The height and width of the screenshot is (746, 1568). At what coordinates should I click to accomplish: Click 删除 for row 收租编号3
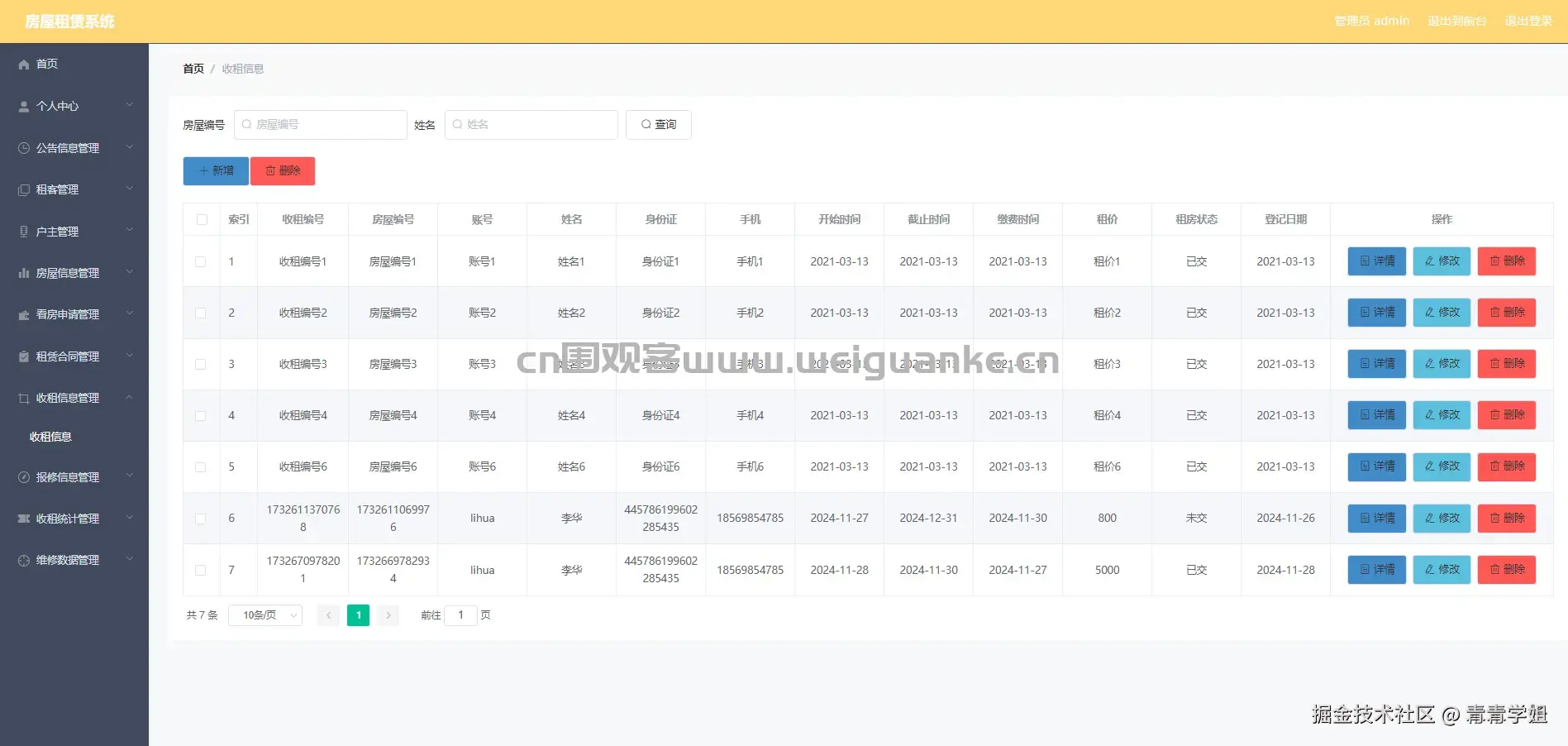[x=1507, y=364]
